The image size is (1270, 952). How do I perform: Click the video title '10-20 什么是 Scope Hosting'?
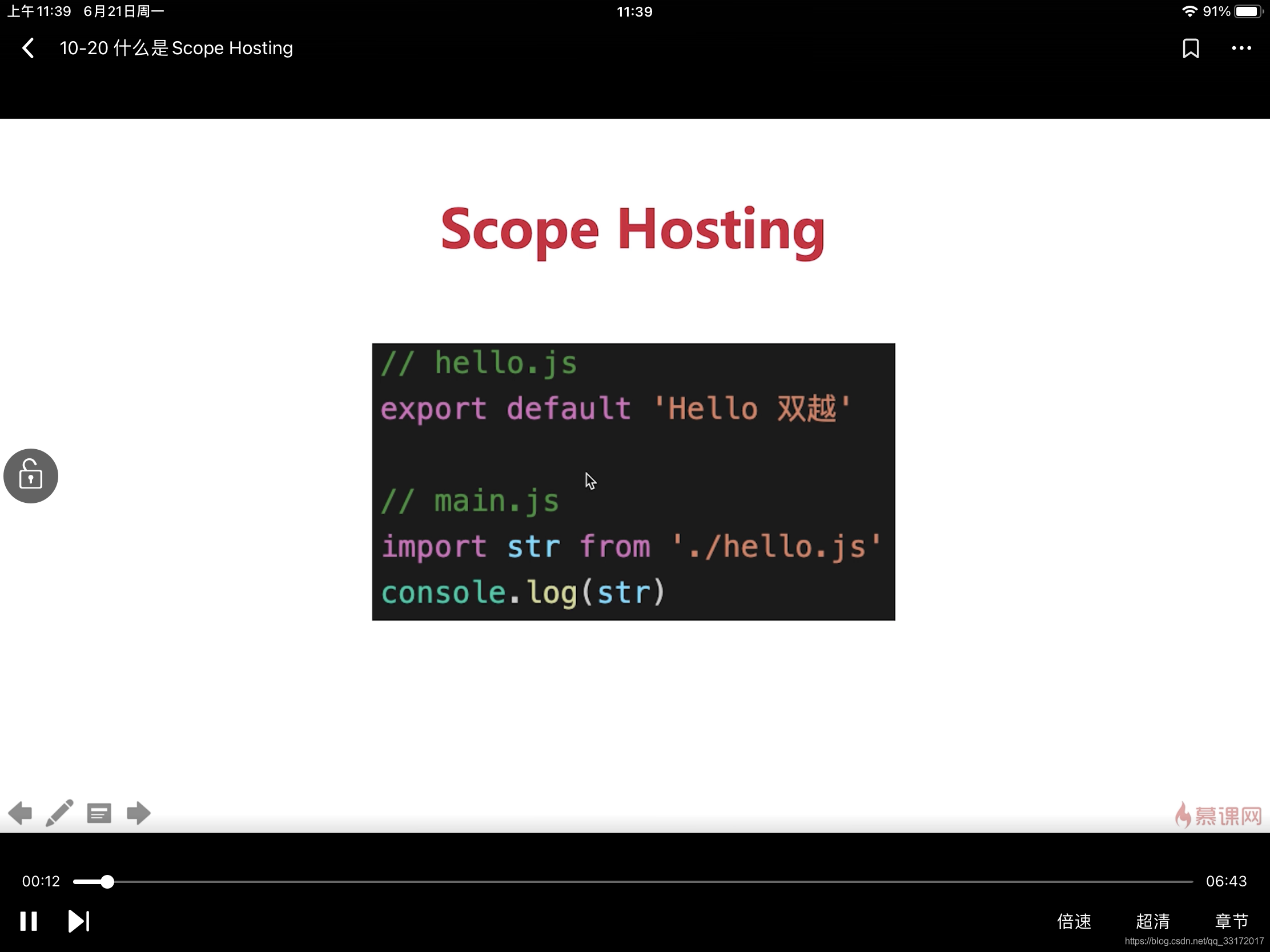(x=176, y=48)
